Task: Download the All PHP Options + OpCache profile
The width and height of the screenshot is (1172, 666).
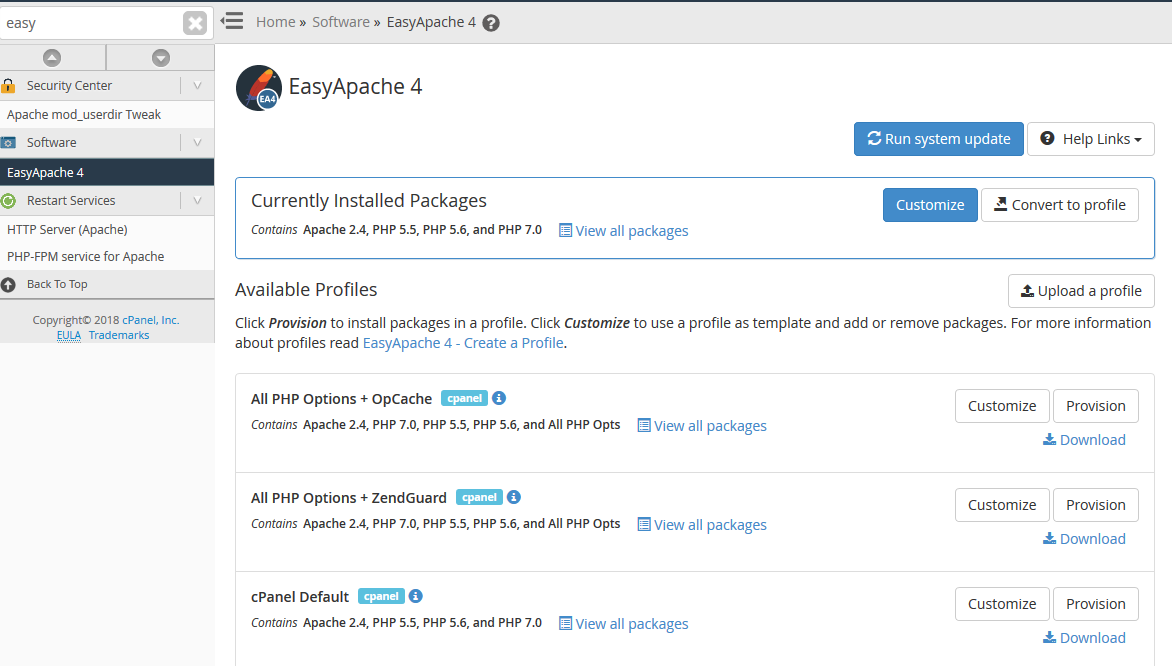Action: click(1084, 440)
